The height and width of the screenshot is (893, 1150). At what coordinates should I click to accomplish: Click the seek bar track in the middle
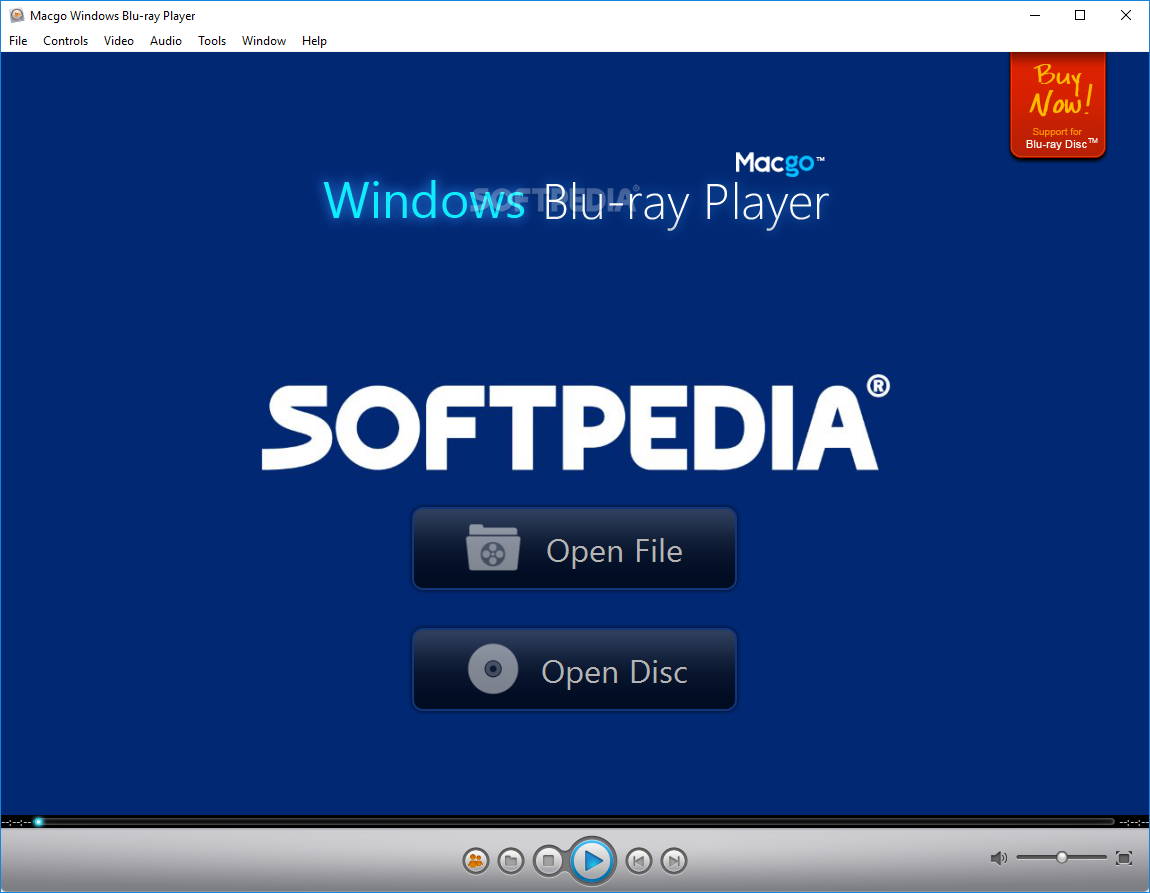576,822
